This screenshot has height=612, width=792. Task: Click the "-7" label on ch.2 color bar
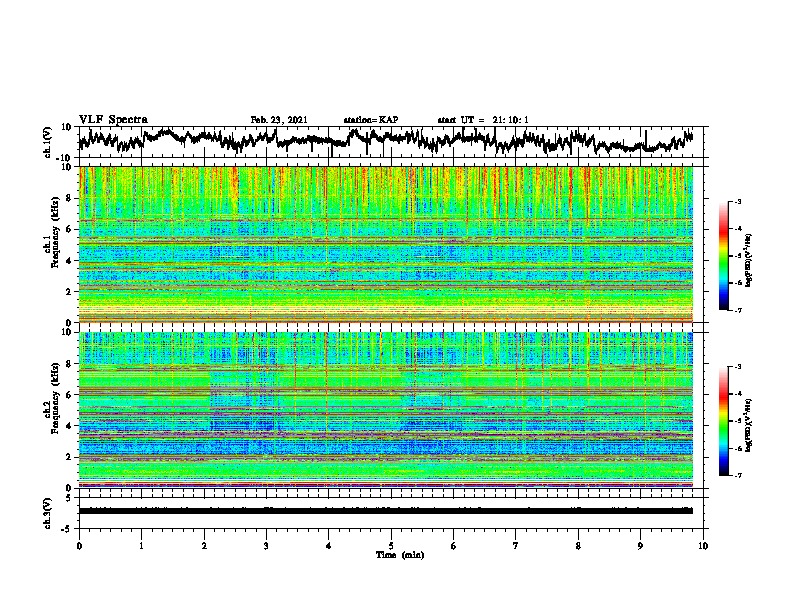point(737,475)
